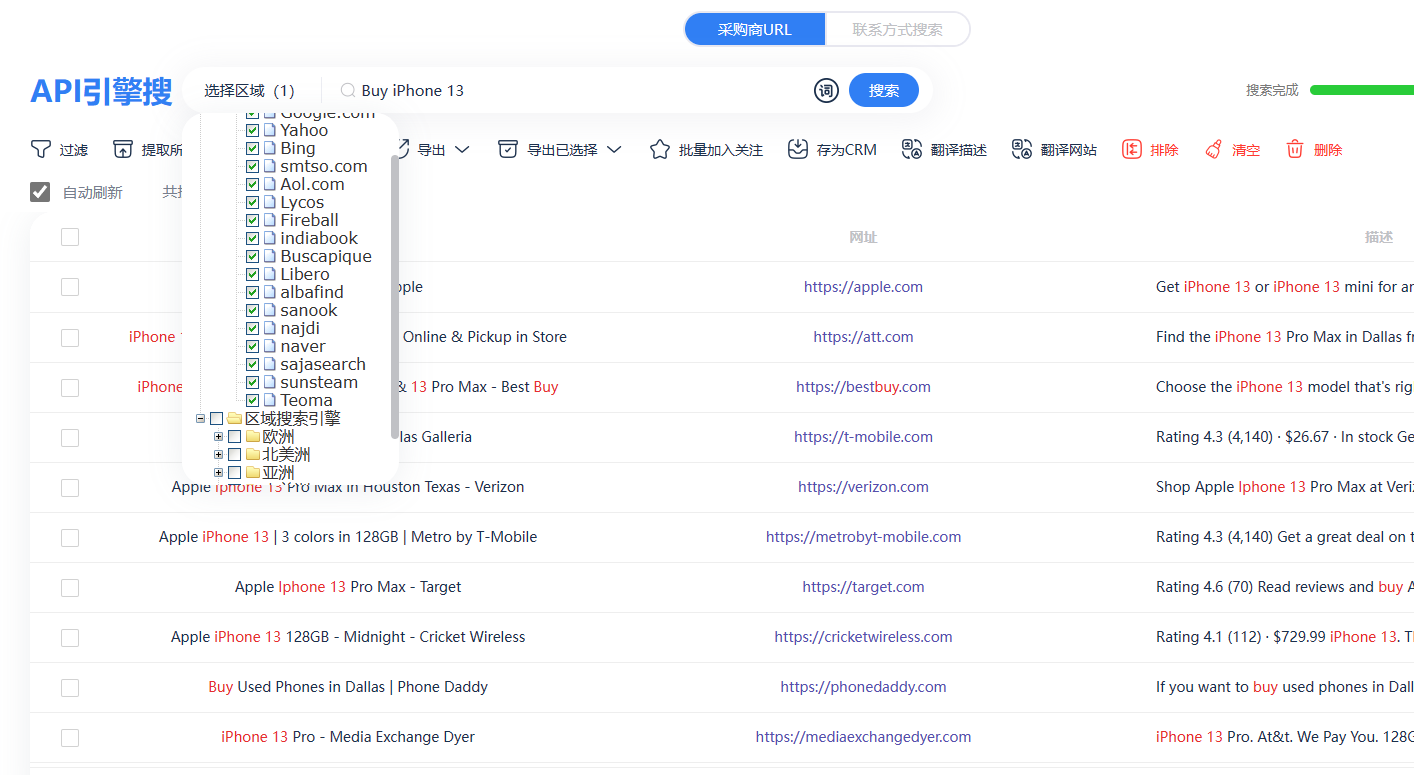1414x775 pixels.
Task: Select the sunsteam tree item
Action: (x=319, y=382)
